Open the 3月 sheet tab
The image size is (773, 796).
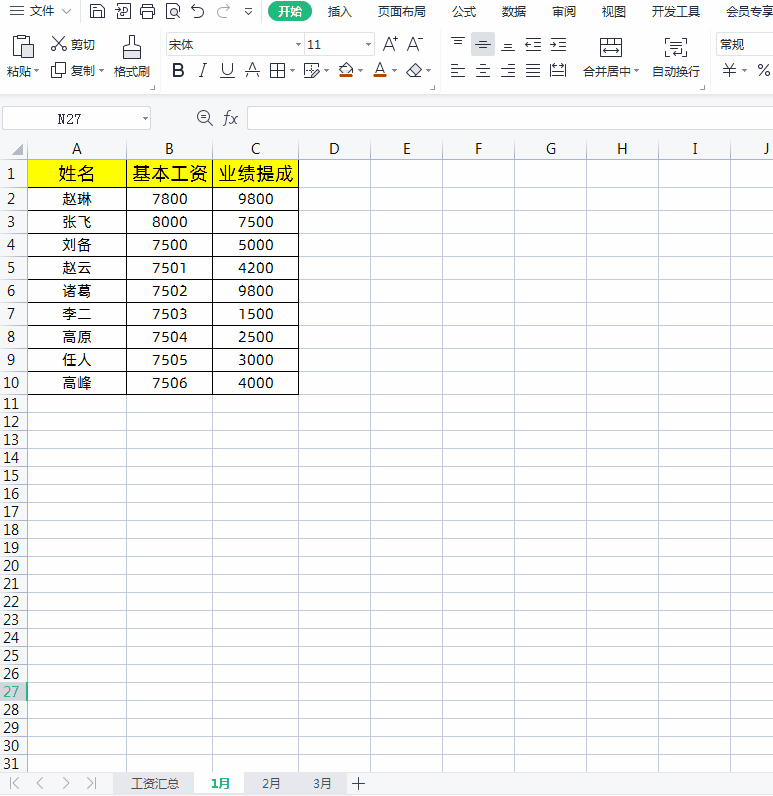pos(322,783)
